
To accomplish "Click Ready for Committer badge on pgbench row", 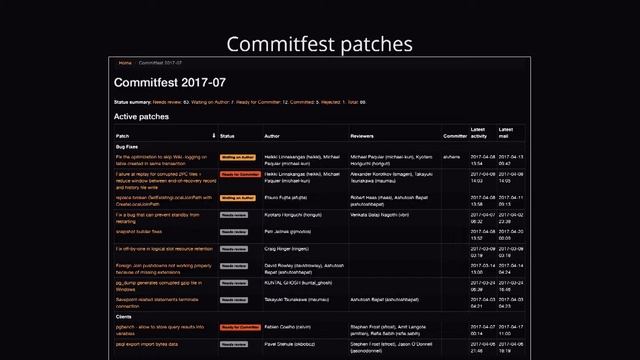I will (x=240, y=327).
